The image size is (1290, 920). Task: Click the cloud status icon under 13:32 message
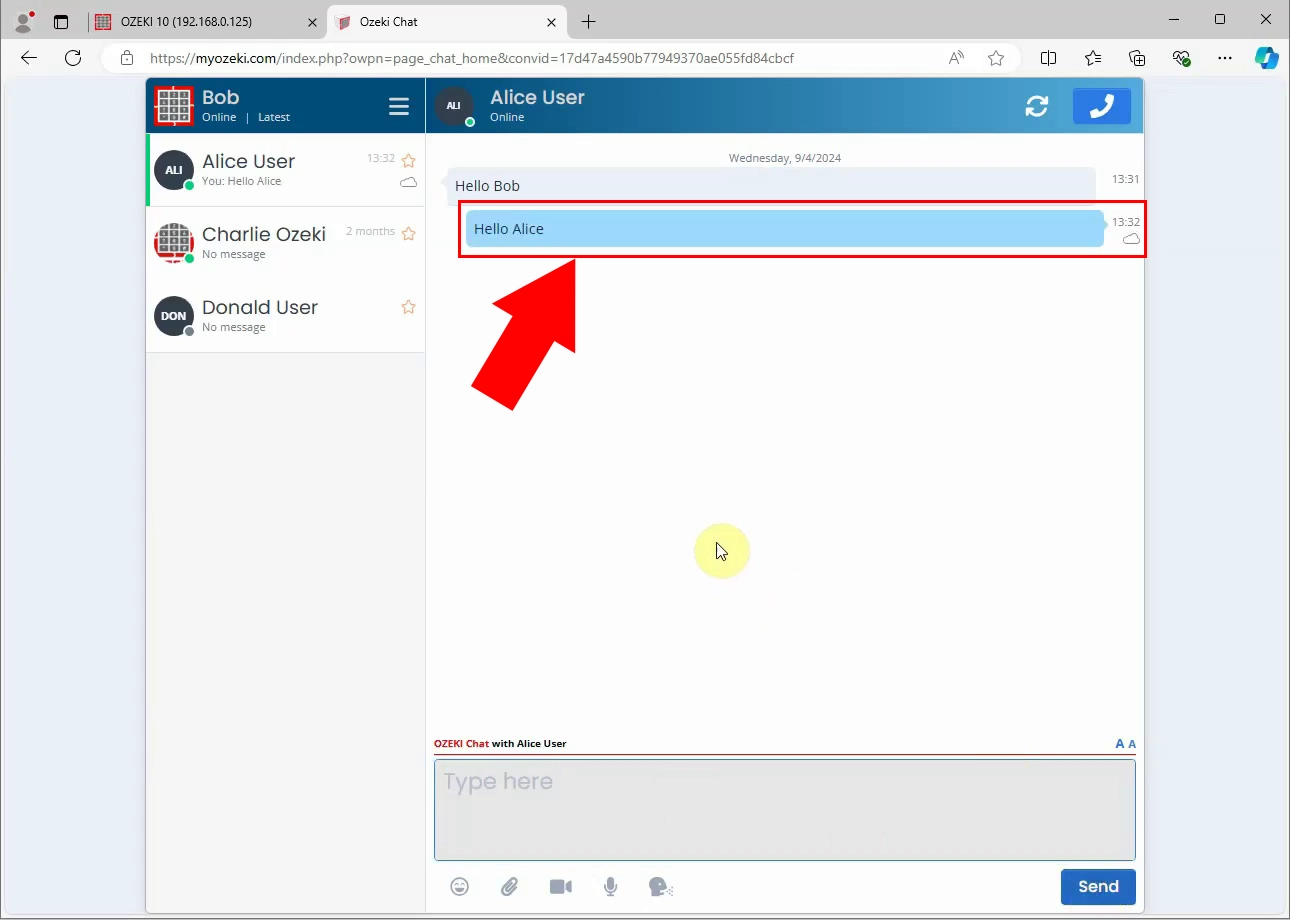click(1131, 239)
